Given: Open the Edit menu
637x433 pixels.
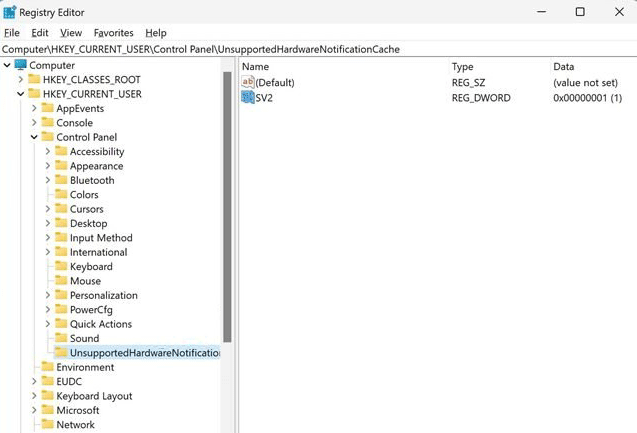Looking at the screenshot, I should pos(40,33).
